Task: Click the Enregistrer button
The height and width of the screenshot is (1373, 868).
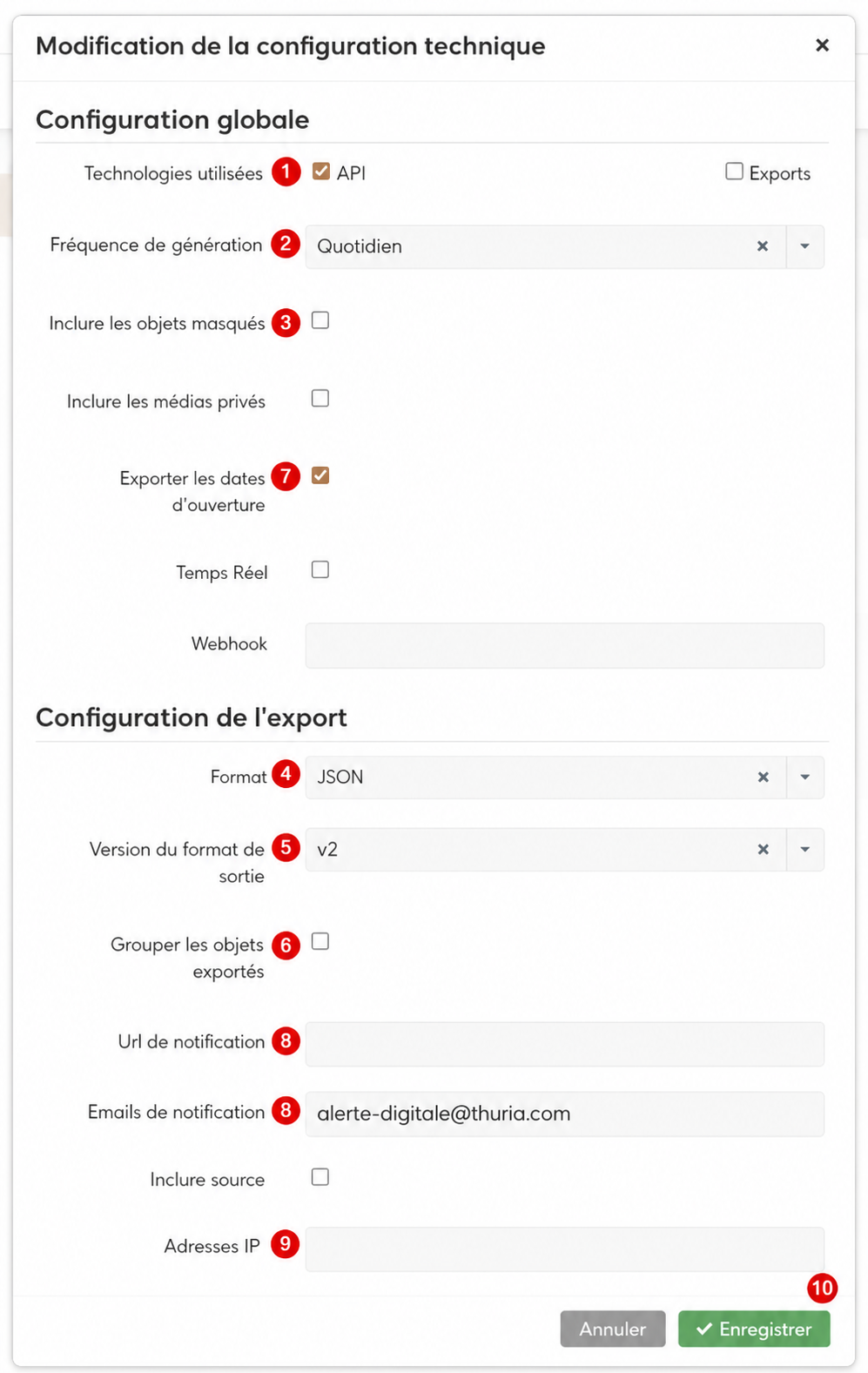Action: 754,1329
